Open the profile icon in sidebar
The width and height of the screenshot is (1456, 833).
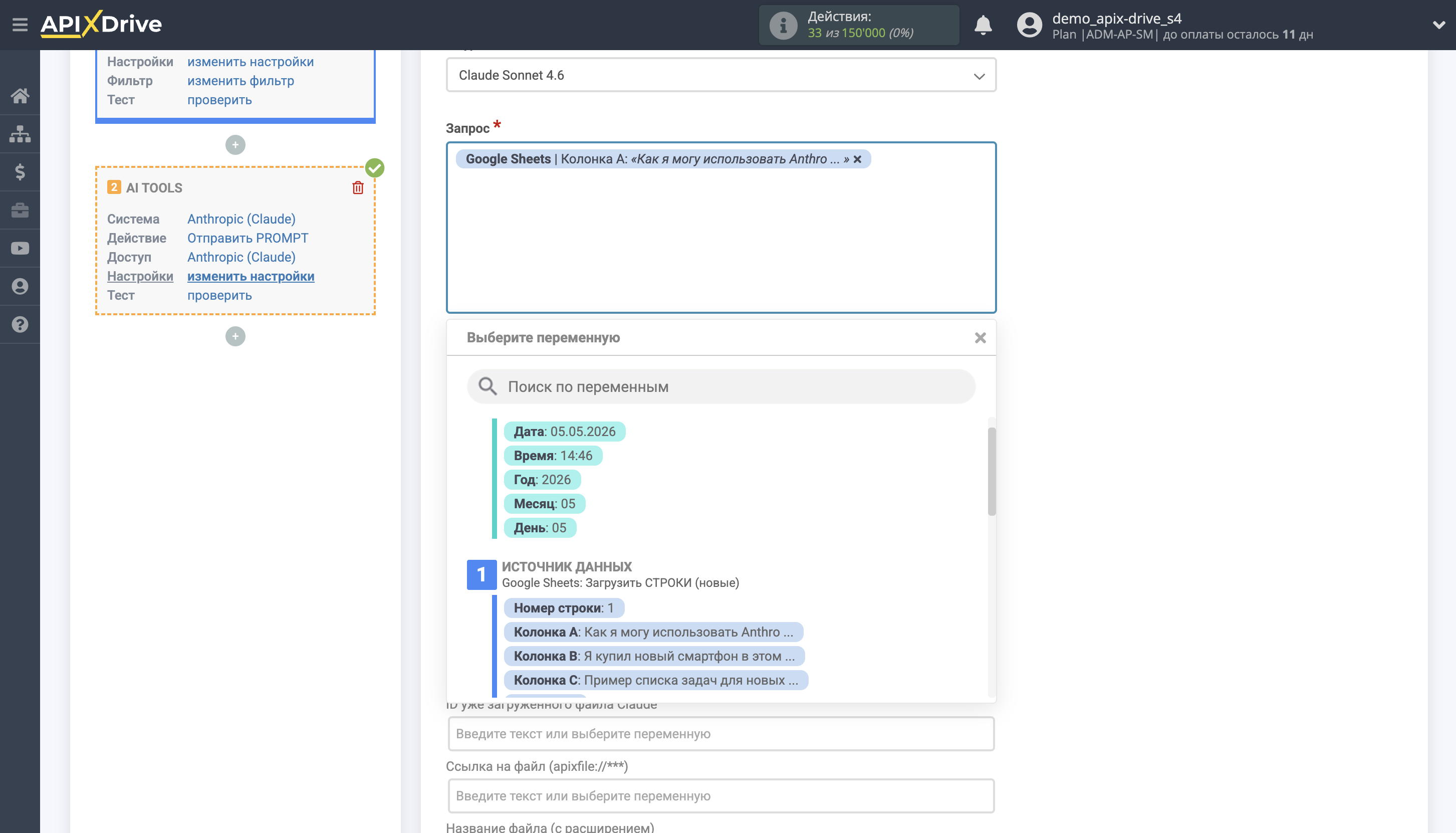(20, 286)
